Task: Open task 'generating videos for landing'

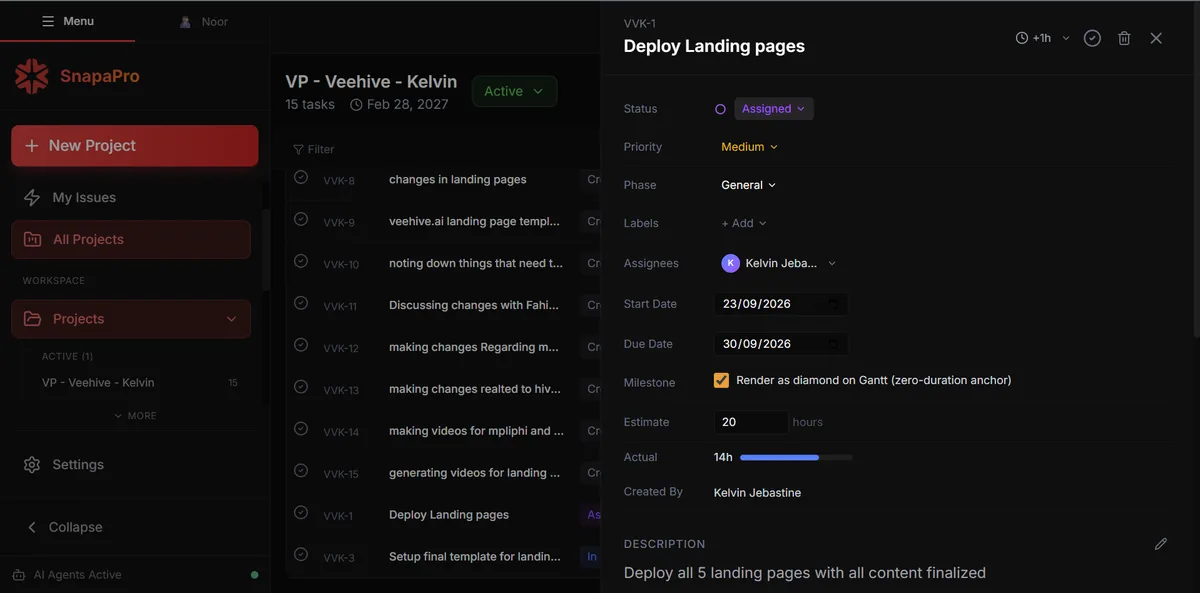Action: pyautogui.click(x=474, y=473)
